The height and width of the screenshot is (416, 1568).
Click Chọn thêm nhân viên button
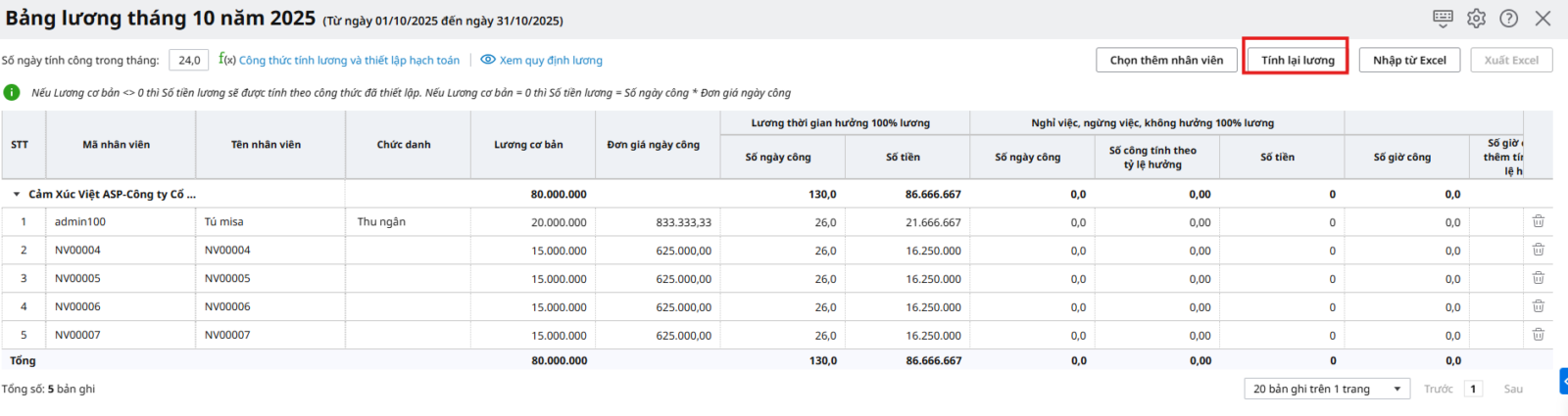point(1166,60)
